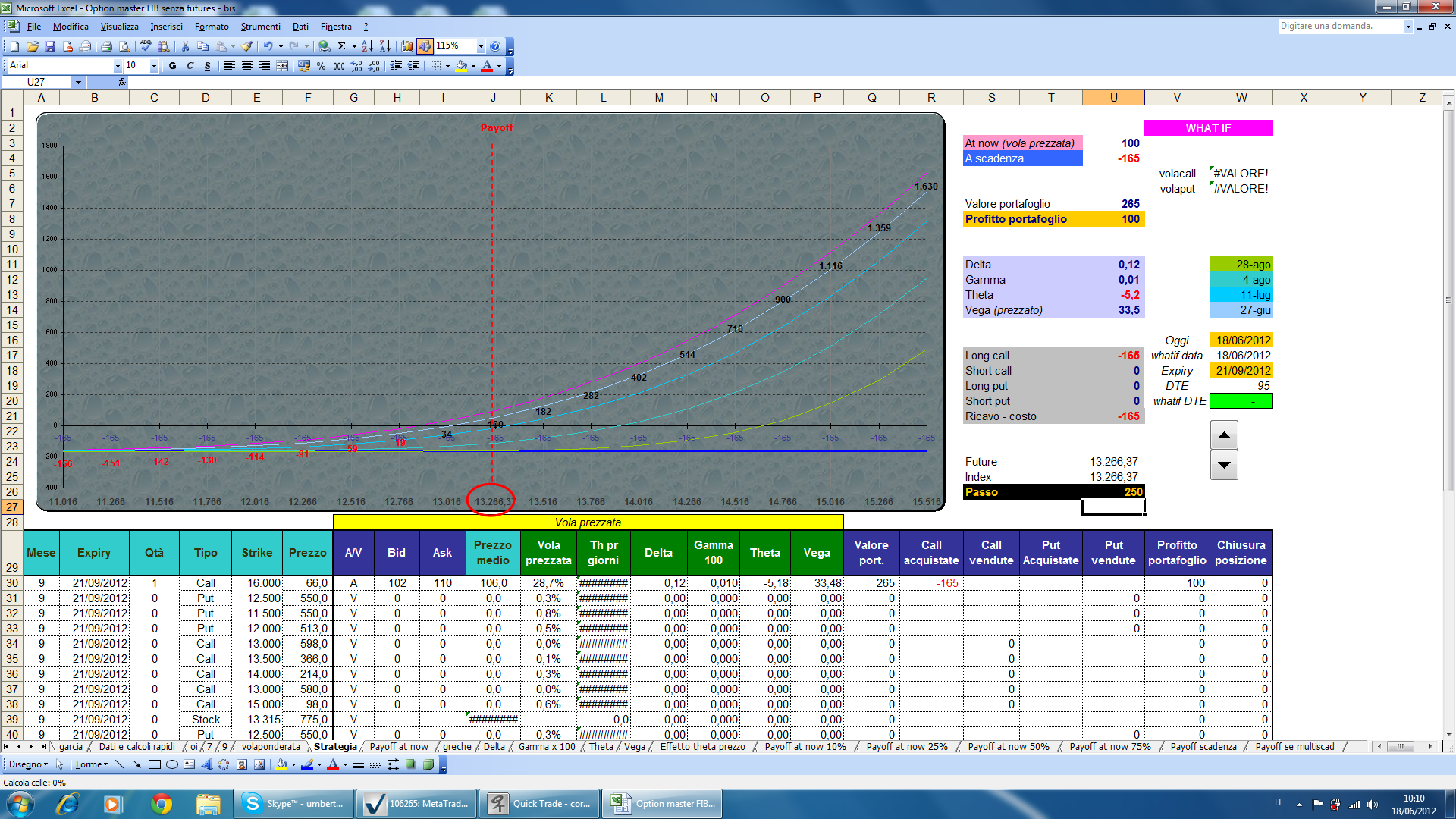Open the borders style dropdown arrow
Screen dimensions: 1456x819
click(x=447, y=66)
